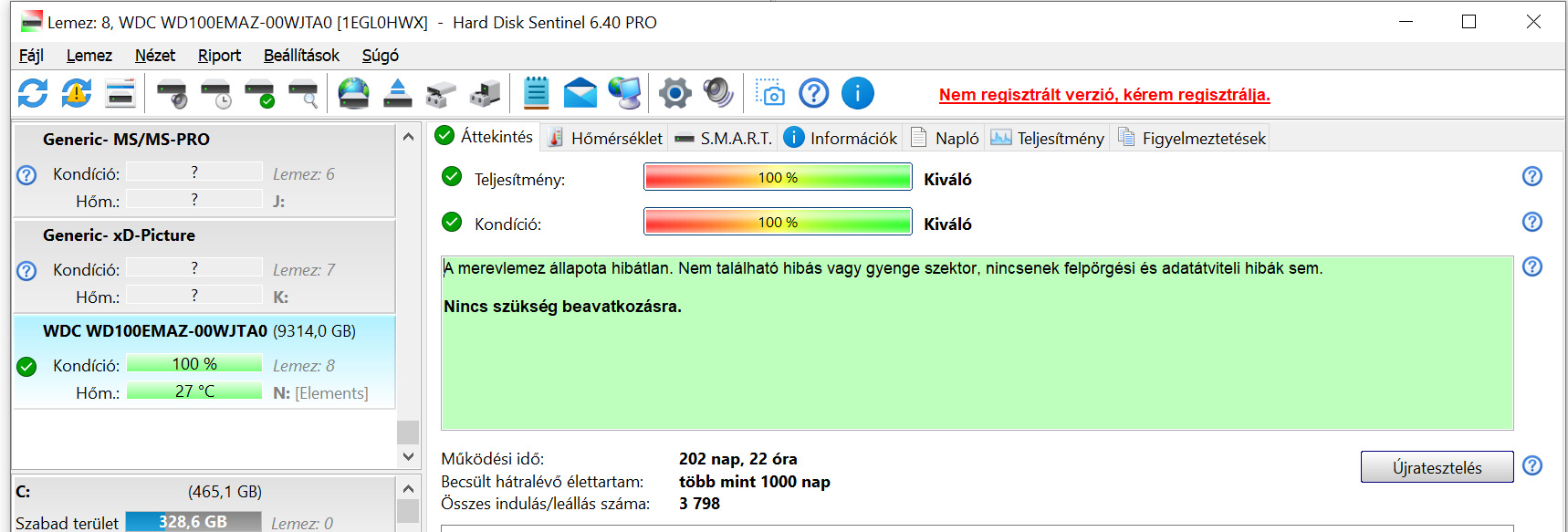
Task: Click the green check icon beside WDC Kondíció
Action: tap(26, 367)
